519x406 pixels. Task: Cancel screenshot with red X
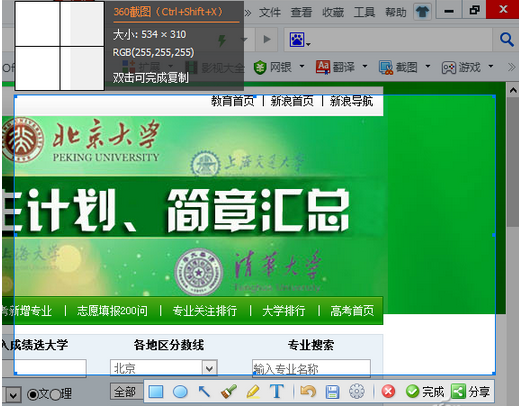[x=388, y=392]
